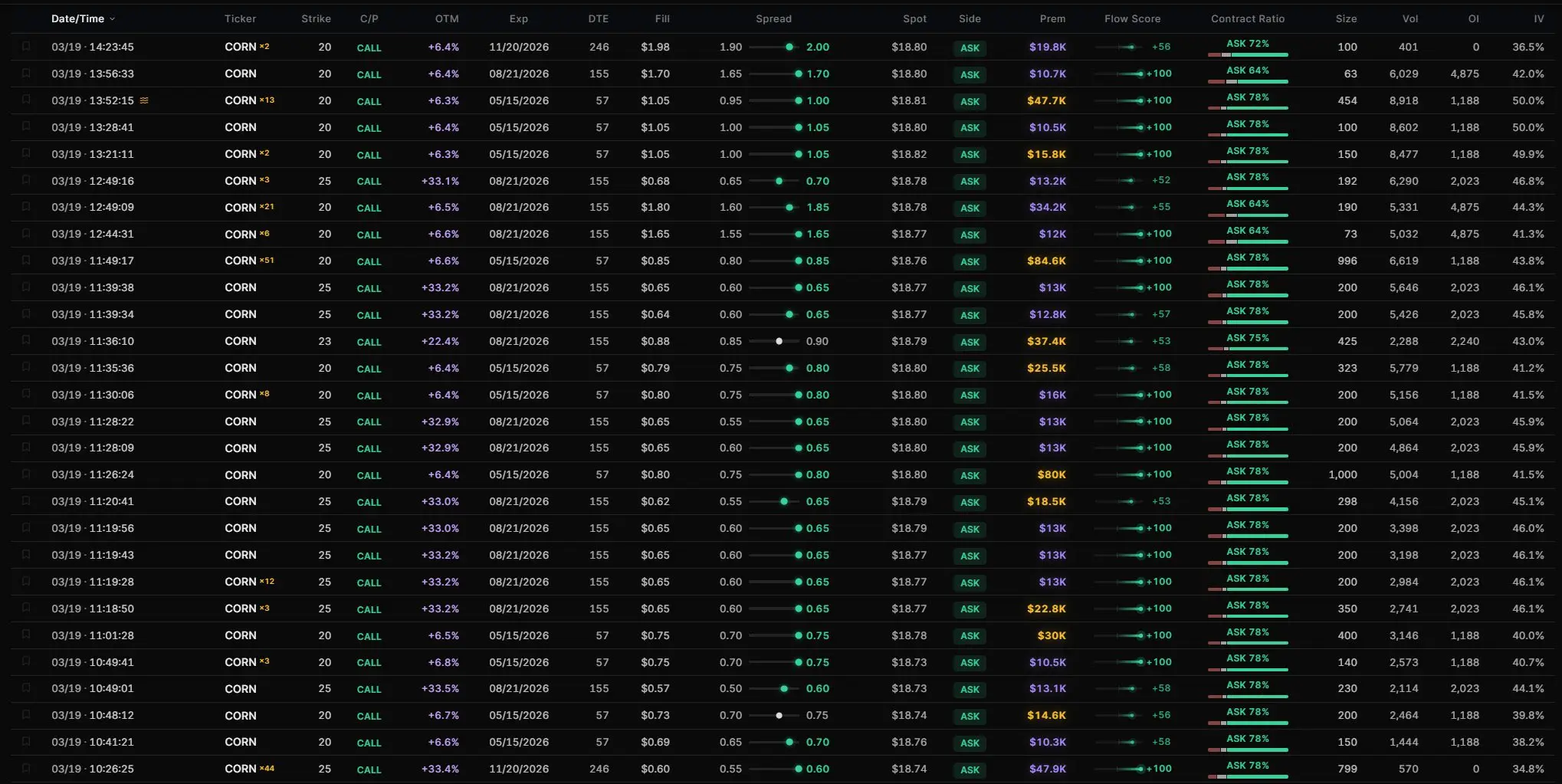Bookmark the 11:19:28 trade row

pyautogui.click(x=26, y=582)
